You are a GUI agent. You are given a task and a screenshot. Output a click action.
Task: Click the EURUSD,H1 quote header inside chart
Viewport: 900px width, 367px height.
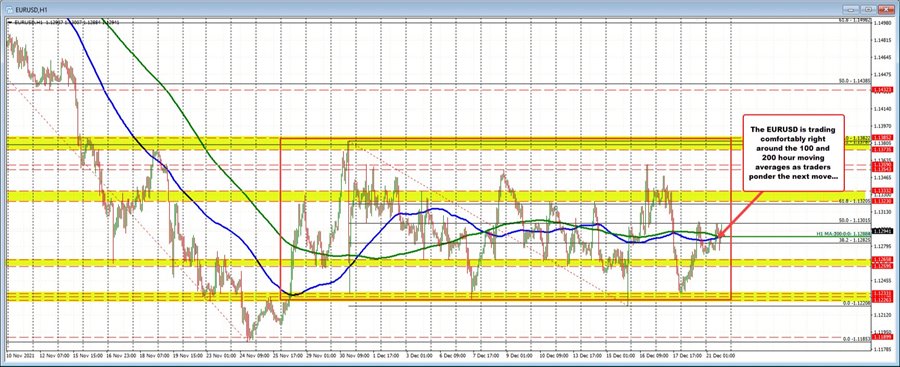pos(68,22)
